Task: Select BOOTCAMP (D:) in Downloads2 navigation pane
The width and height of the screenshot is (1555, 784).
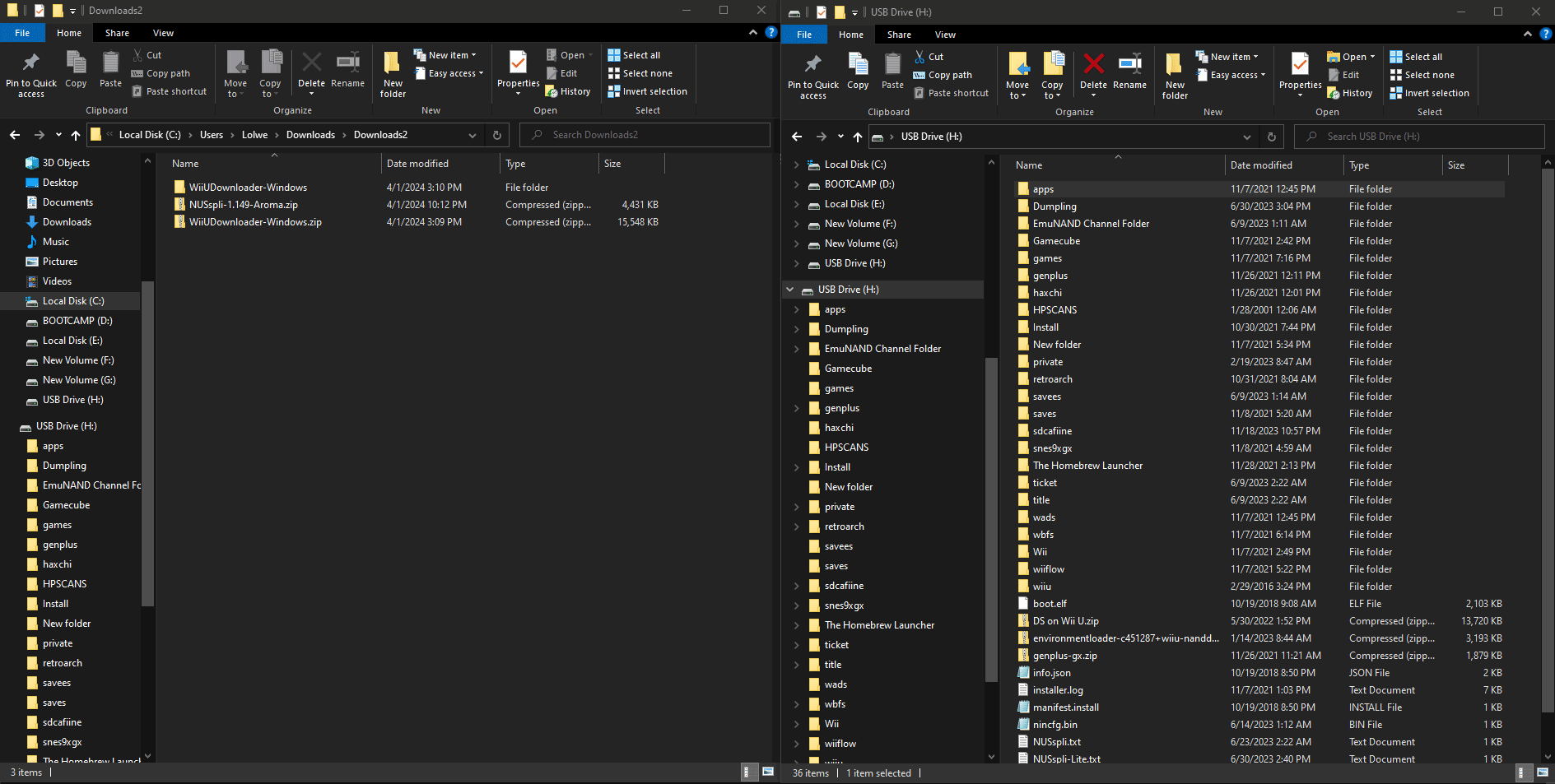Action: (77, 321)
